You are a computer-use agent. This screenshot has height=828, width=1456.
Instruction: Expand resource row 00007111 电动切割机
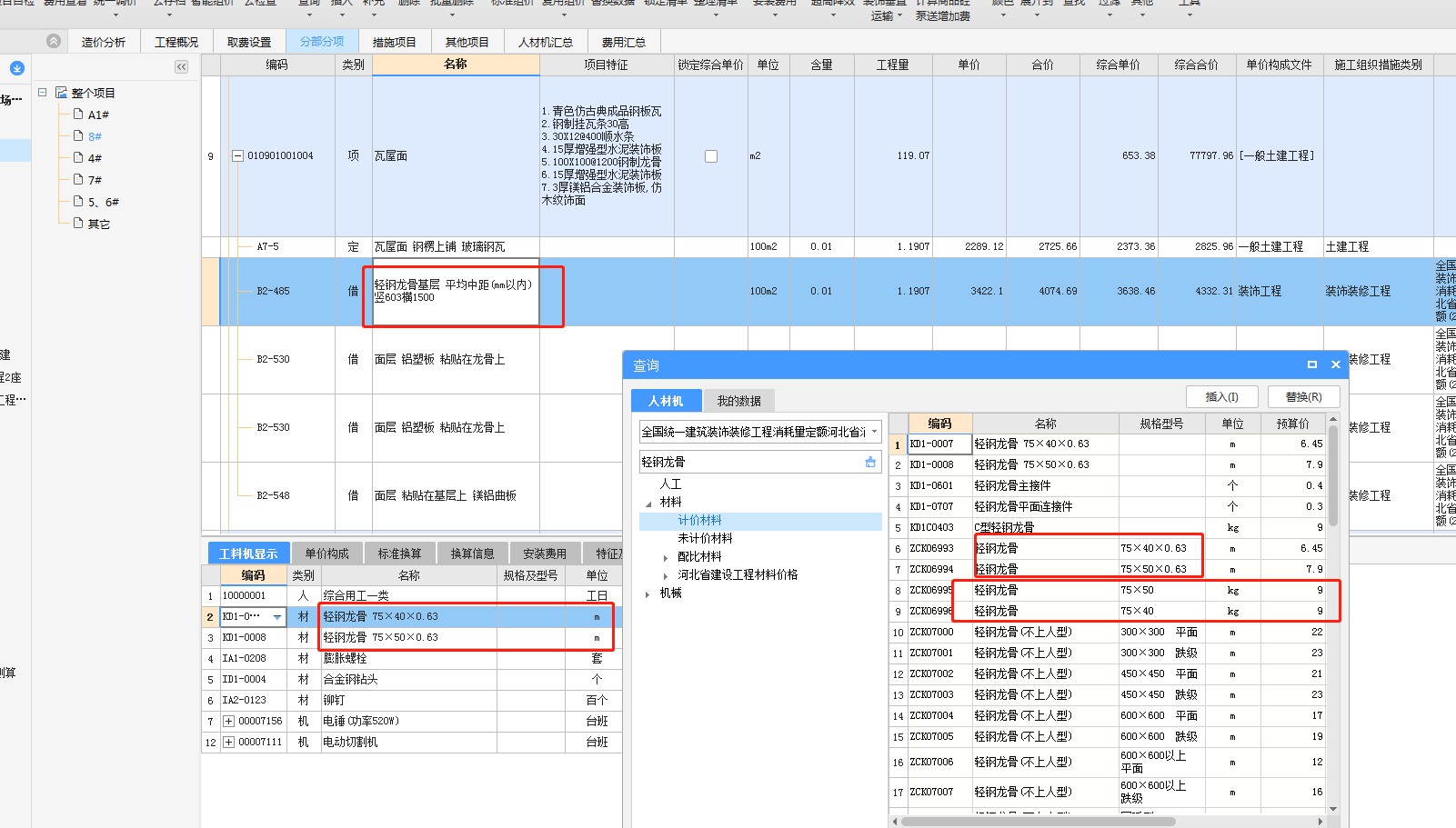[229, 742]
